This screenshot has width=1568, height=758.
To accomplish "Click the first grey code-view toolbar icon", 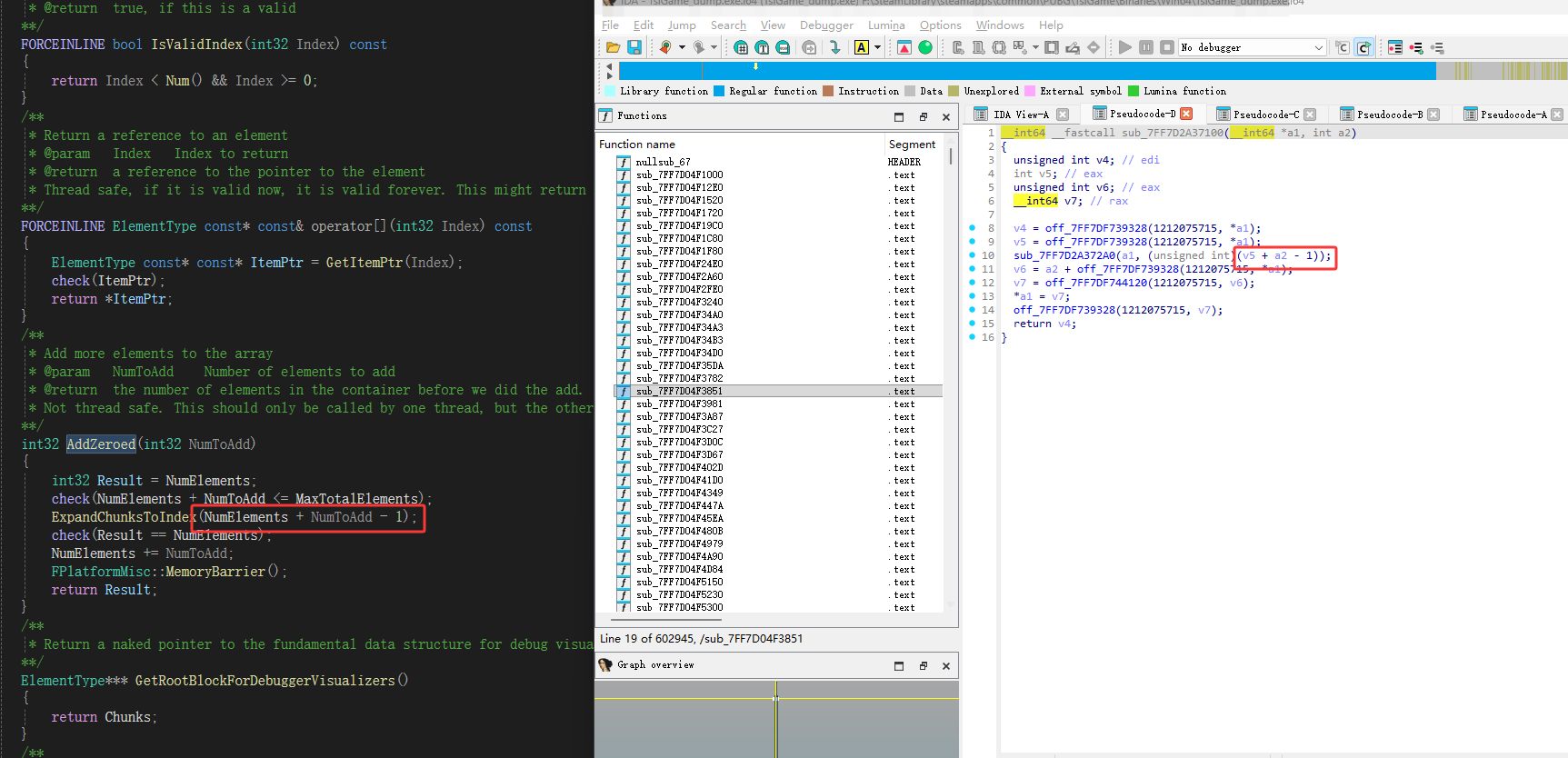I will pyautogui.click(x=958, y=47).
